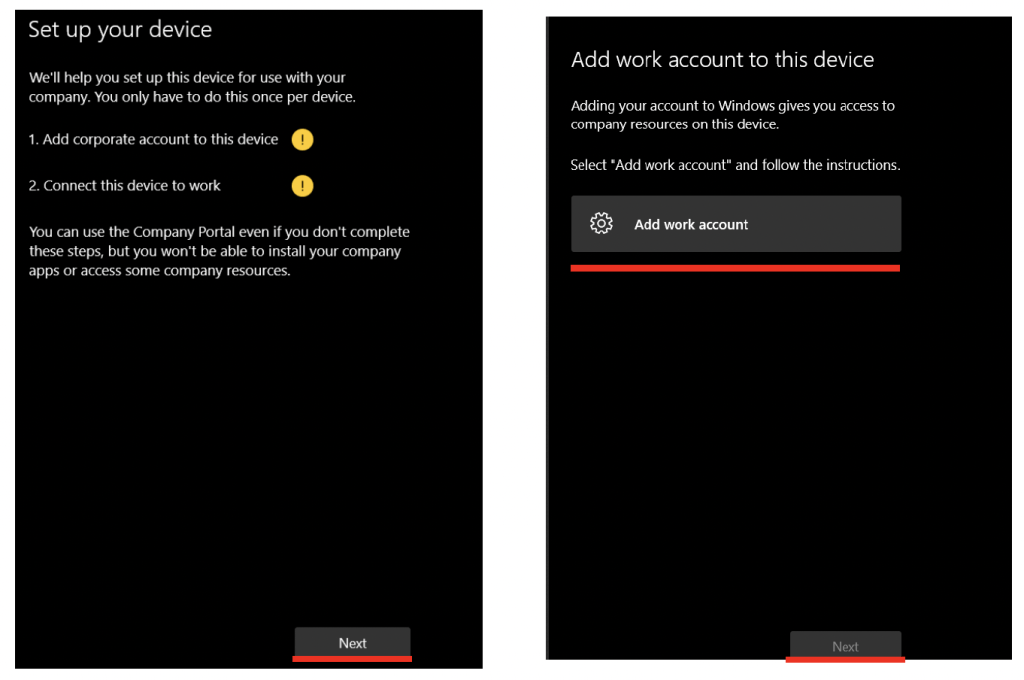The width and height of the screenshot is (1024, 680).
Task: Click the warning icon beside Connect this device
Action: coord(302,186)
